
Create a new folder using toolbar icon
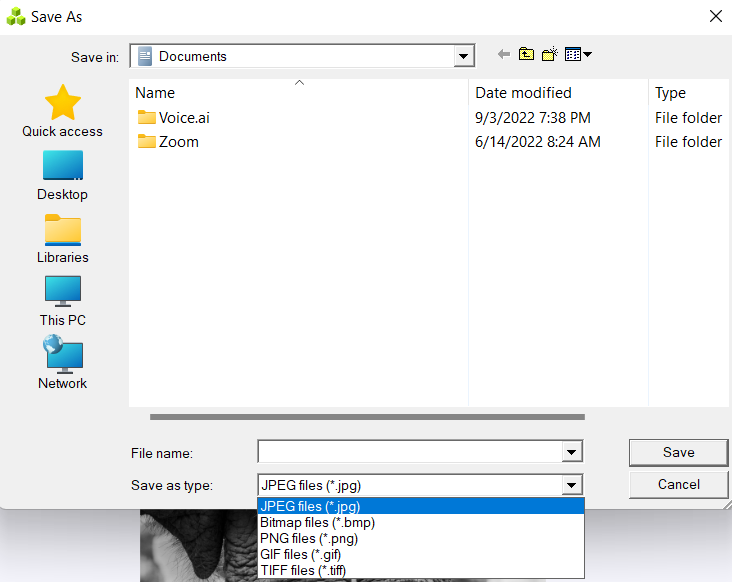pyautogui.click(x=549, y=55)
